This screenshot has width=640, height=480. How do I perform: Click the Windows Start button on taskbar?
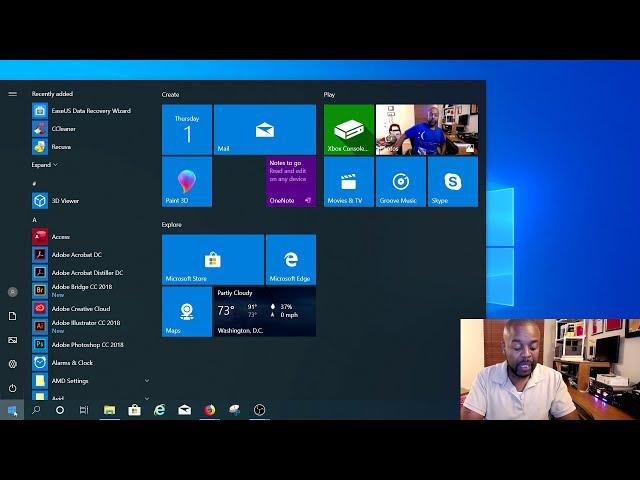12,410
